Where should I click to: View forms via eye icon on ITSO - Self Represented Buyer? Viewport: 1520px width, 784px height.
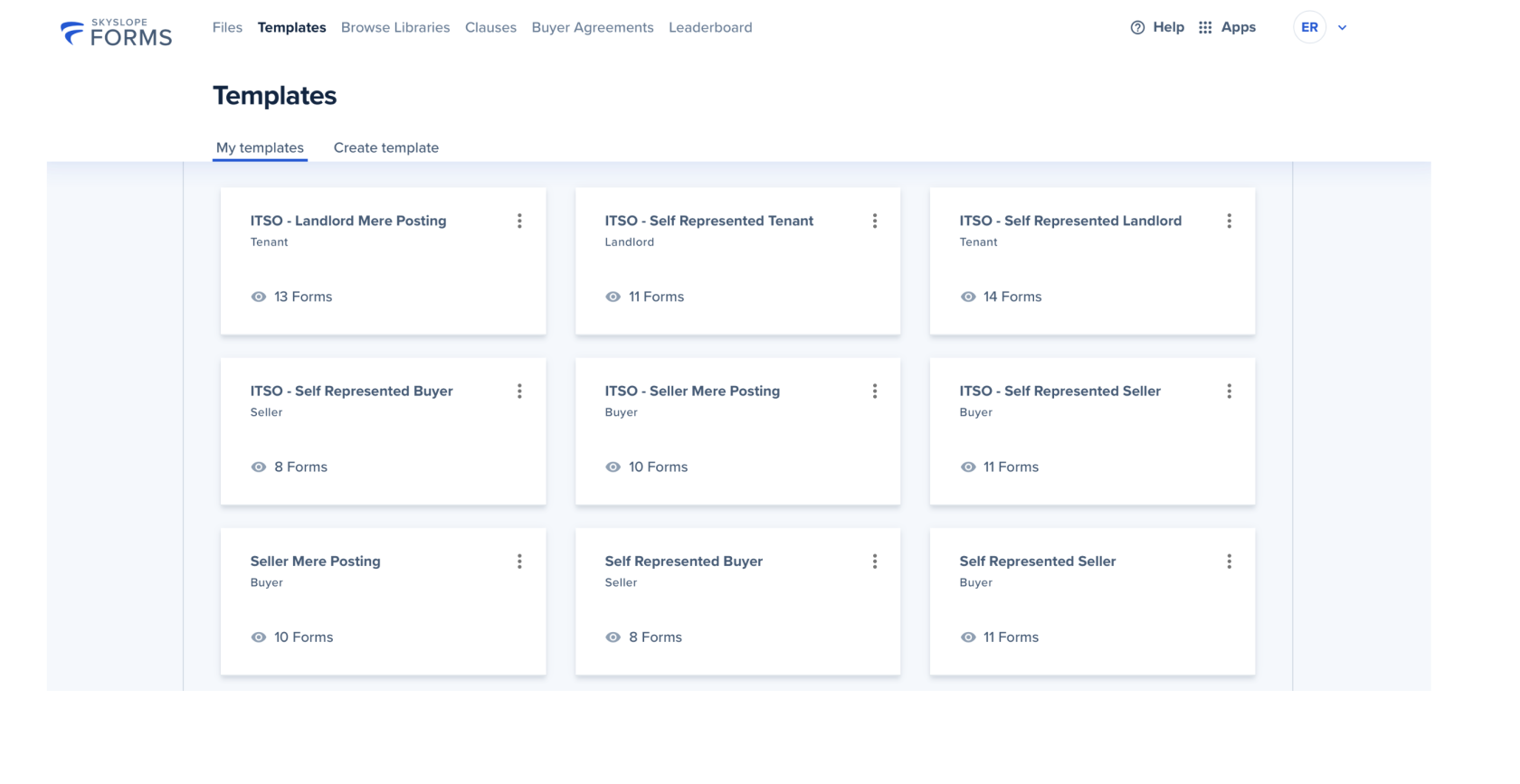[259, 468]
